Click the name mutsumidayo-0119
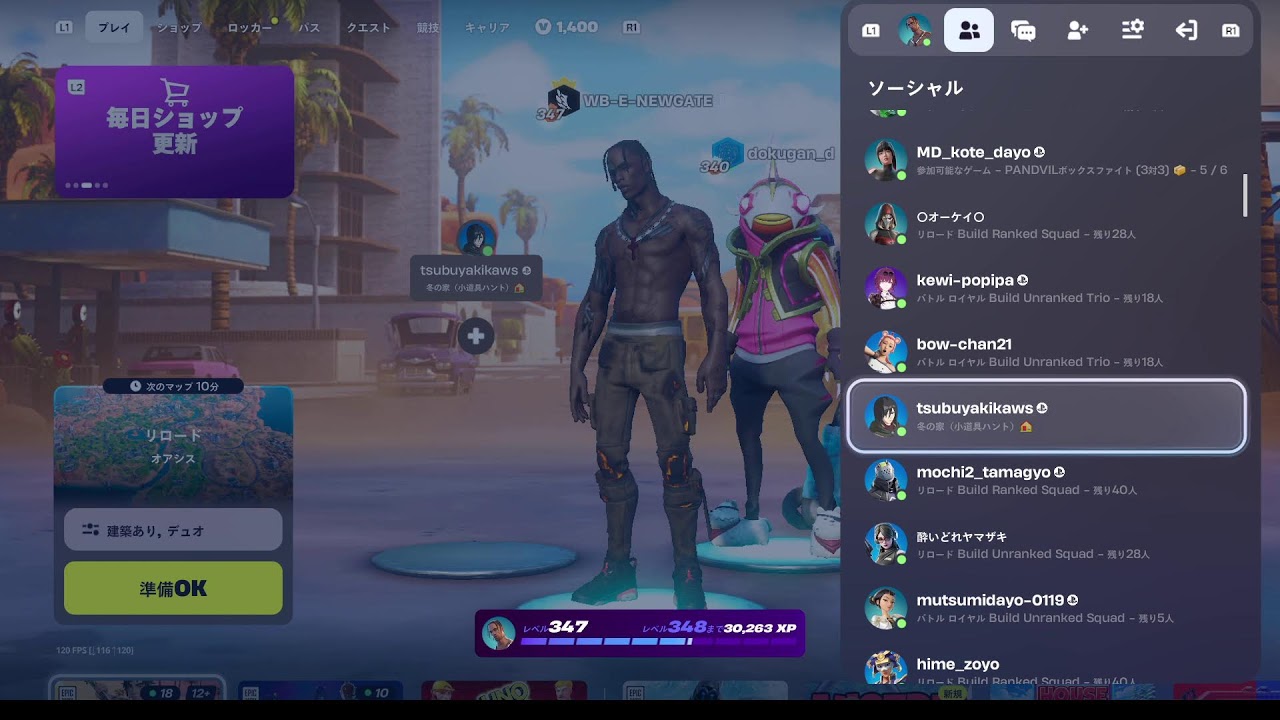Image resolution: width=1280 pixels, height=720 pixels. (990, 600)
